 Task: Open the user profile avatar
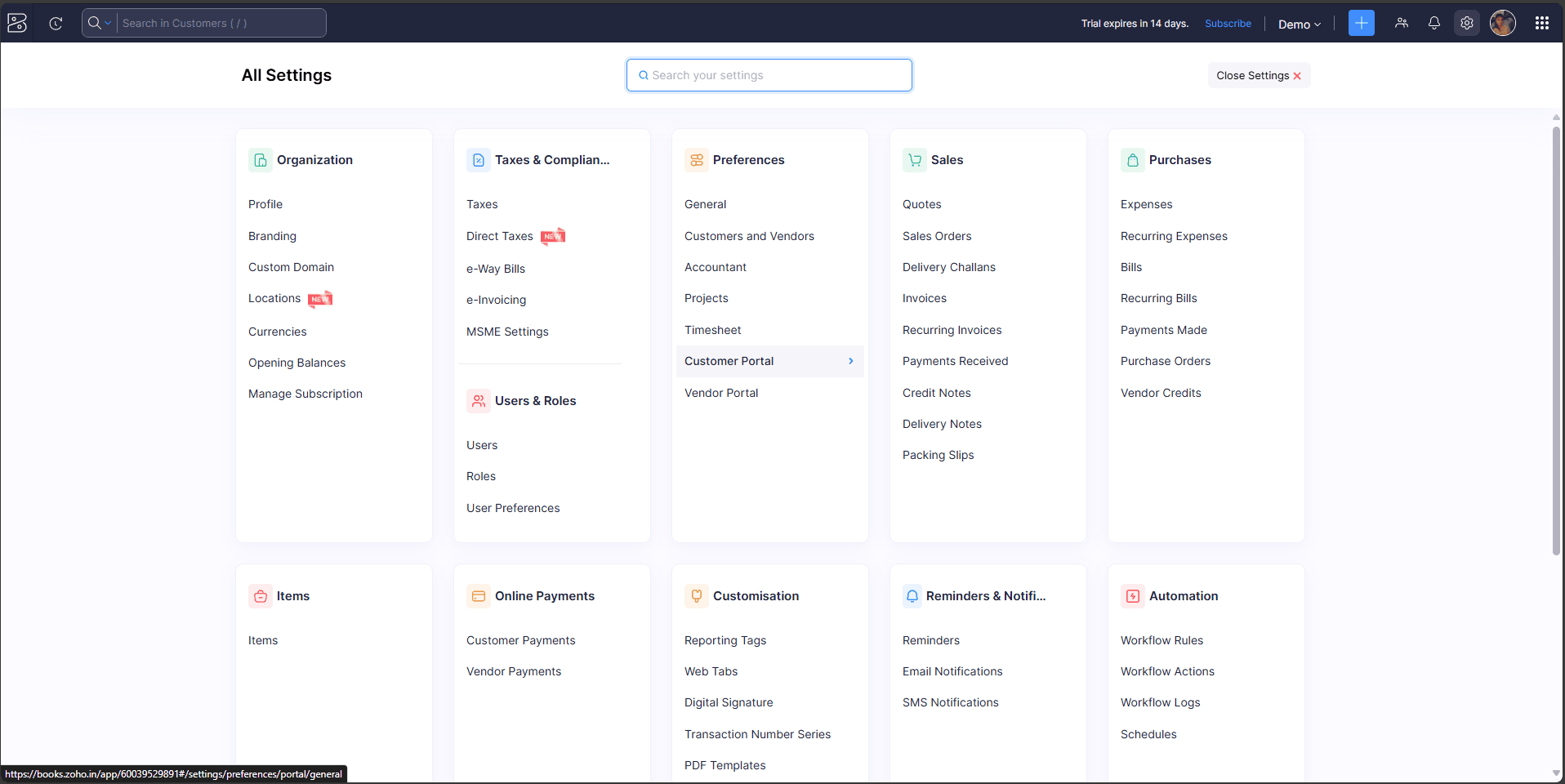1503,23
